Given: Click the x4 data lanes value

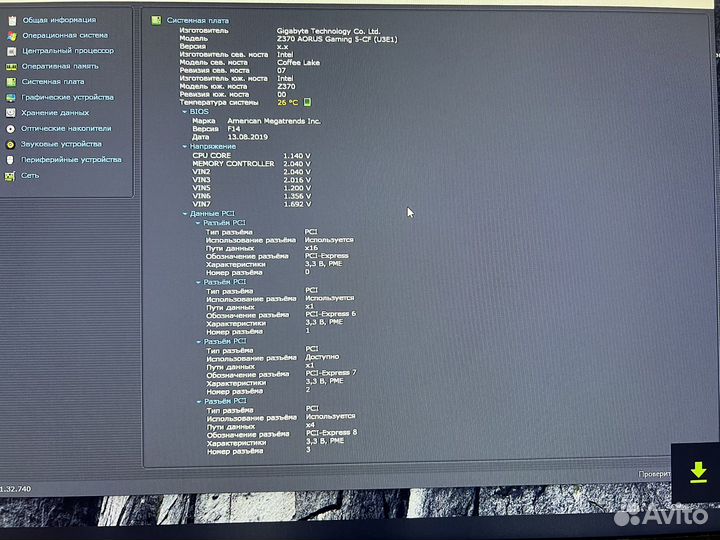Looking at the screenshot, I should pos(310,425).
